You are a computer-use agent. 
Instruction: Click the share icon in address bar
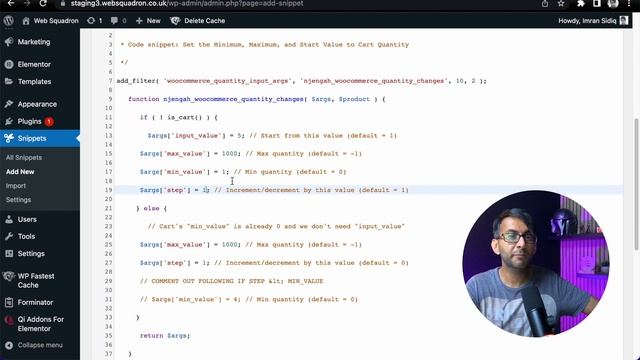click(545, 4)
